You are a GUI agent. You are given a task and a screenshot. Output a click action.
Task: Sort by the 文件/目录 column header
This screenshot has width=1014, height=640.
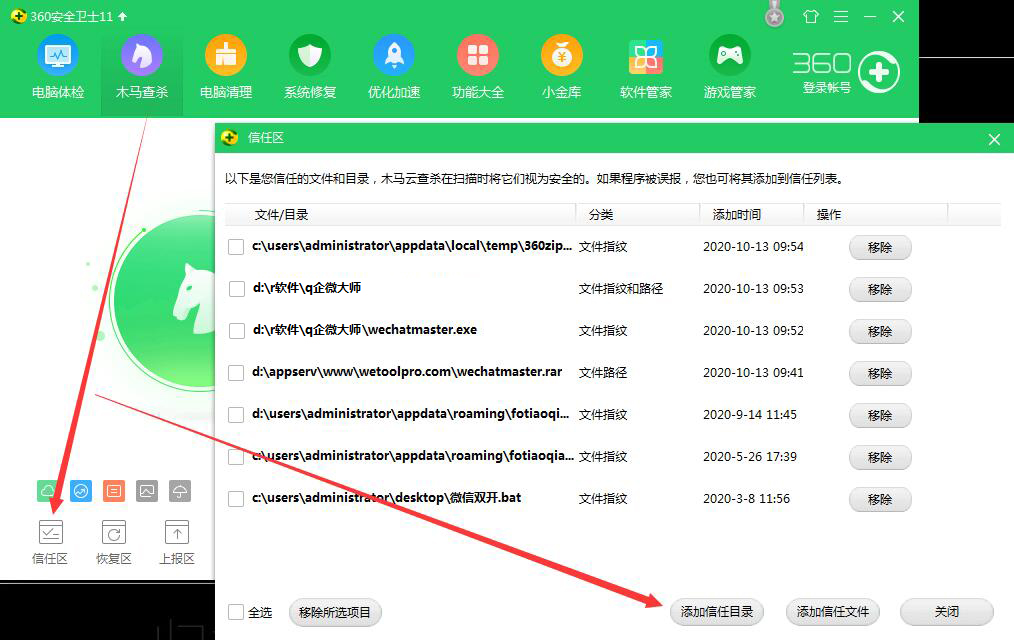pos(400,215)
